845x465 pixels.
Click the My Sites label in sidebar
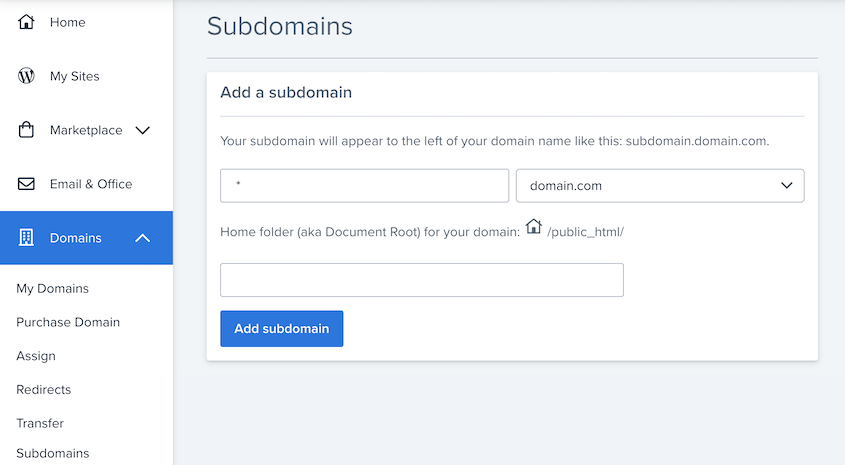[75, 77]
